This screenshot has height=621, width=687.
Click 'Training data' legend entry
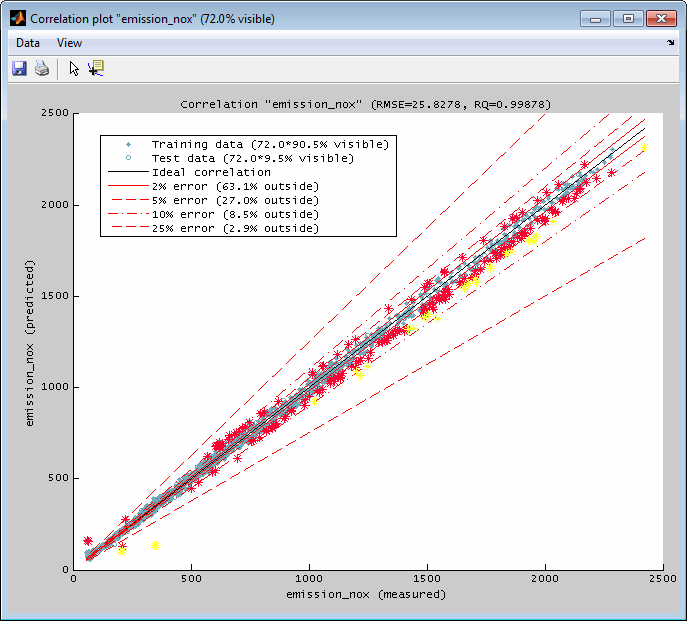tap(270, 144)
